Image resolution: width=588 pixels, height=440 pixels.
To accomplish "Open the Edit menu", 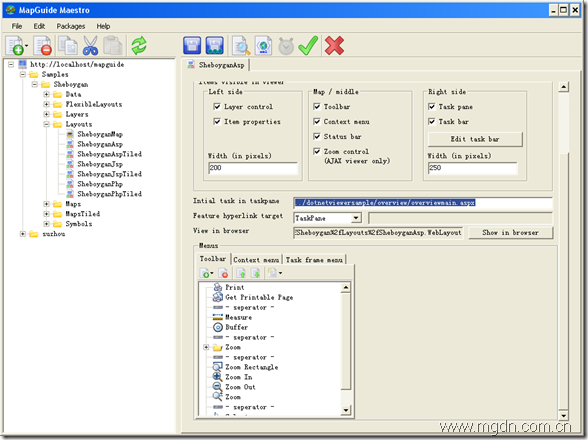I will click(x=39, y=26).
